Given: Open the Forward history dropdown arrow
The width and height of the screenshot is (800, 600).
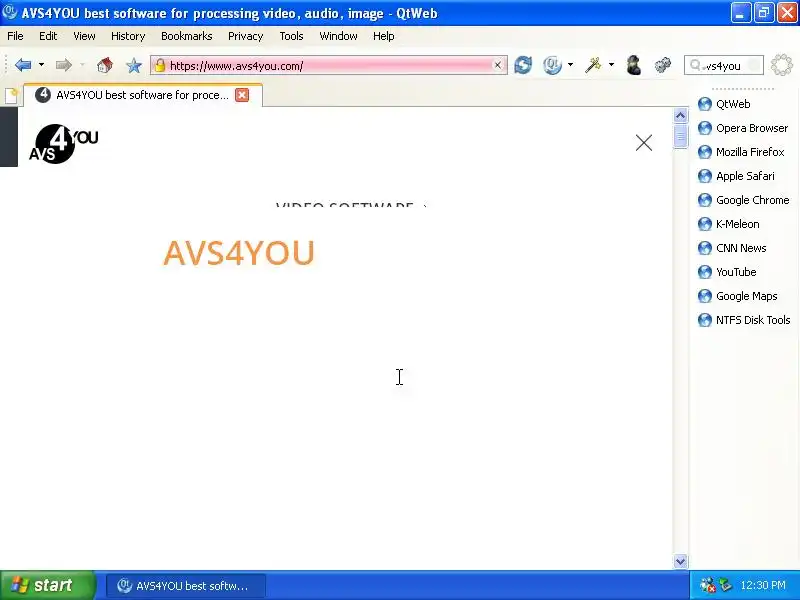Looking at the screenshot, I should point(82,65).
